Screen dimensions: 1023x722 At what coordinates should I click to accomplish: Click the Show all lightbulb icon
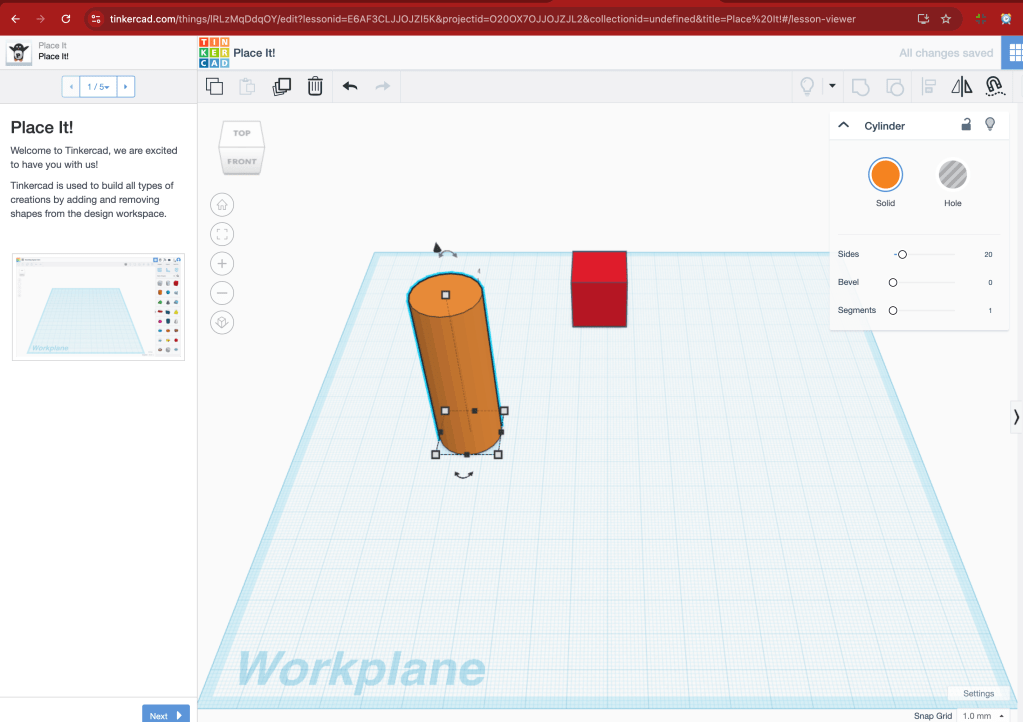tap(807, 86)
